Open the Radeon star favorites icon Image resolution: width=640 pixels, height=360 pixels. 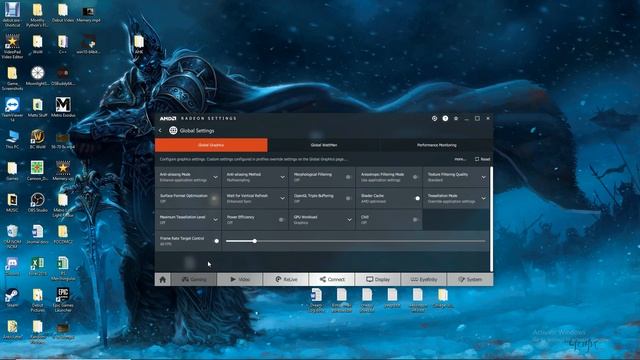pos(456,118)
